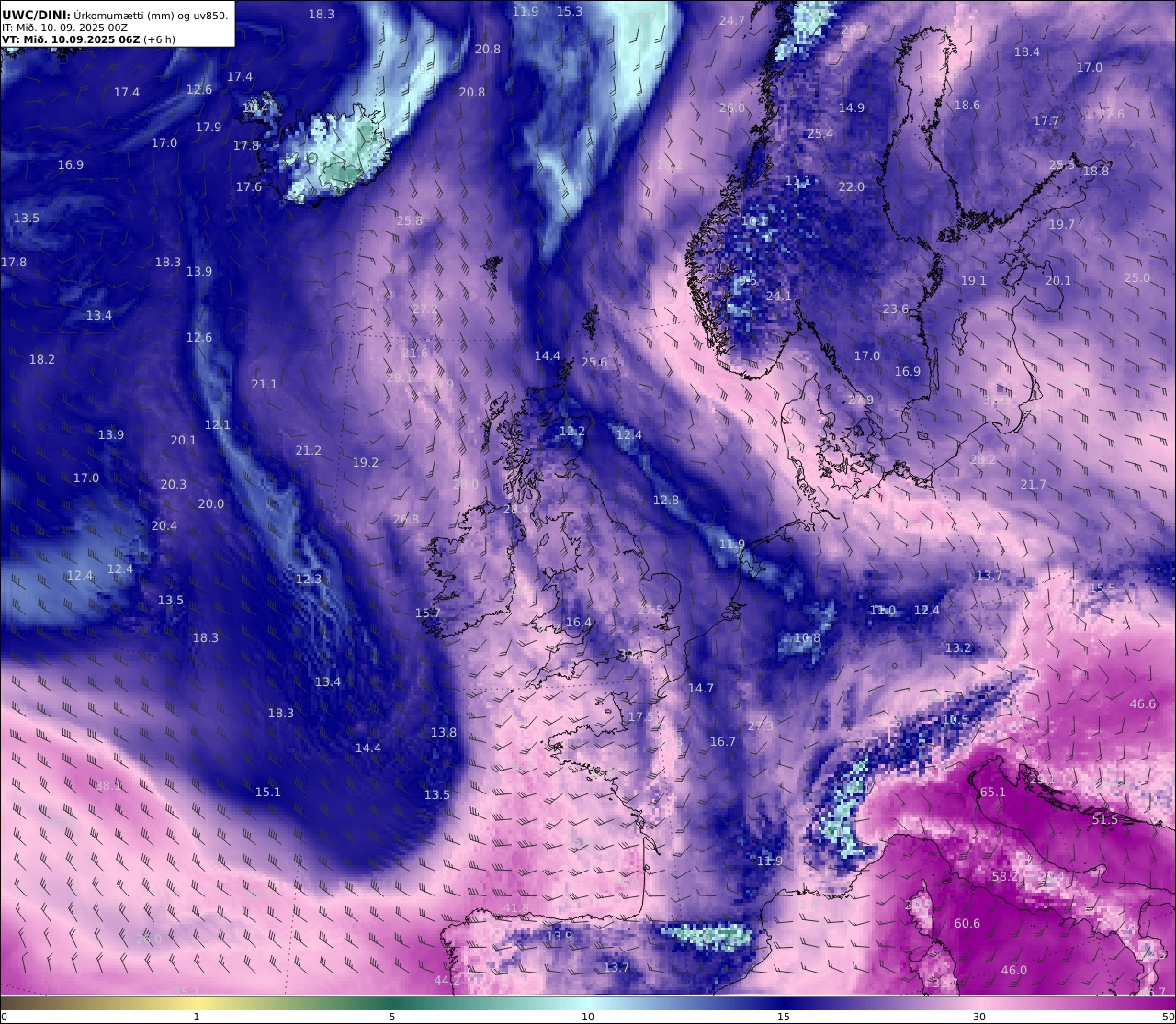Image resolution: width=1176 pixels, height=1024 pixels.
Task: Click the title text 'UWC/DINI: Úrkomumætti (mm) og uv850.'
Action: (x=115, y=15)
